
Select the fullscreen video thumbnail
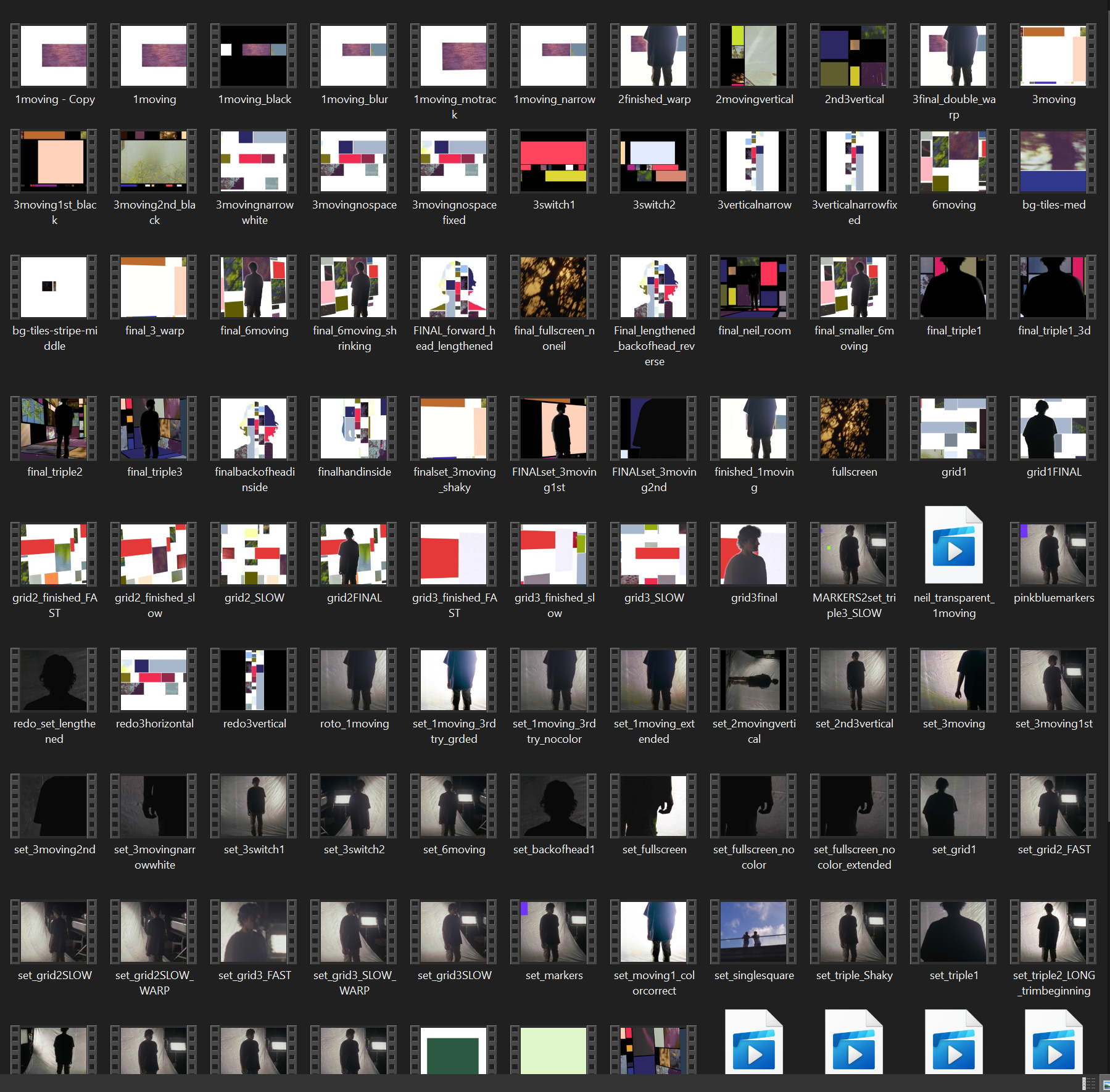[x=853, y=428]
